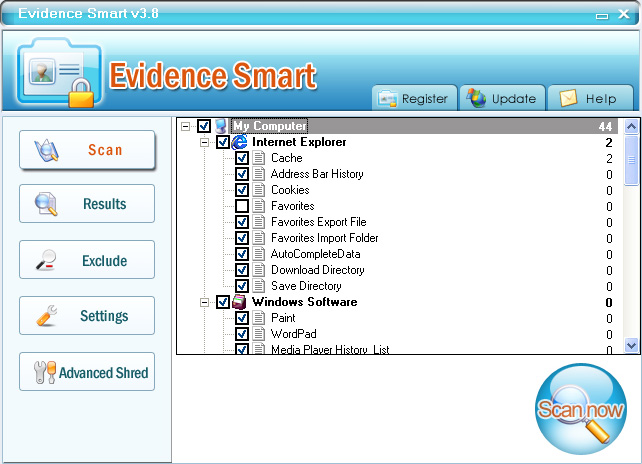Uncheck the WordPad checkbox
This screenshot has width=642, height=464.
(242, 334)
